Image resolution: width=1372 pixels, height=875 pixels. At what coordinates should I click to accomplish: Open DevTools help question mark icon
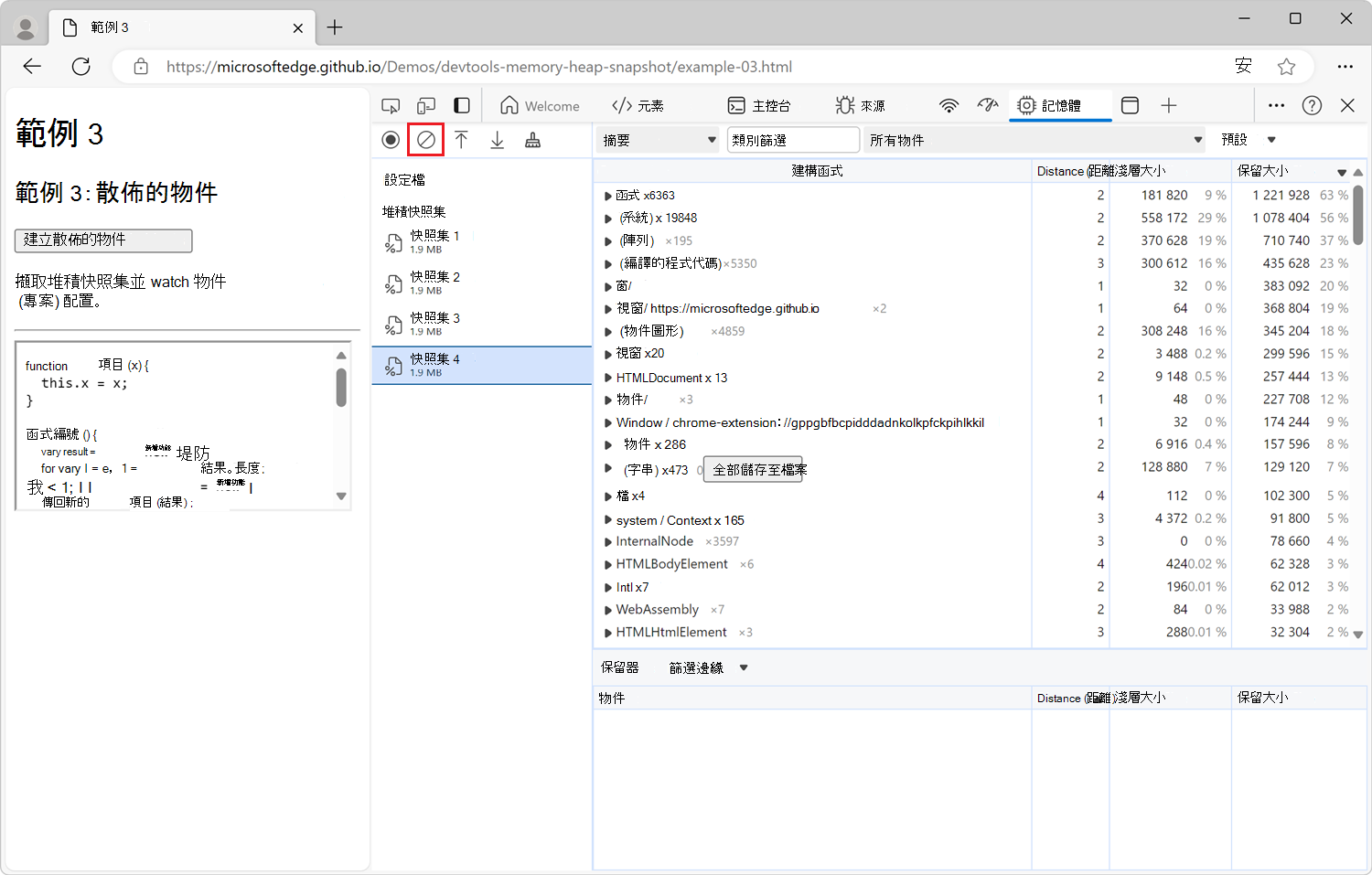1313,106
